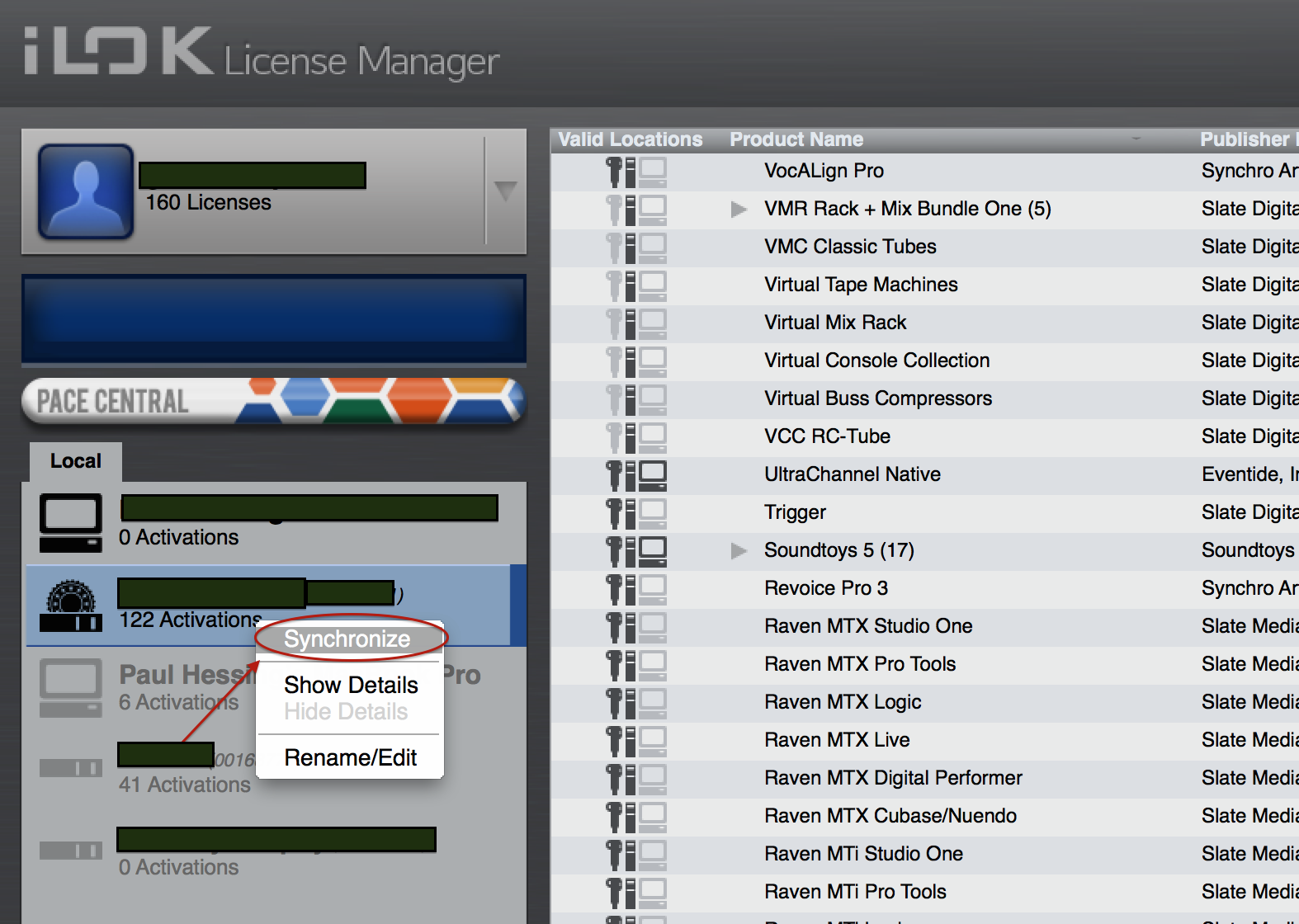
Task: Click the Soundtoys publisher cell
Action: tap(1248, 551)
